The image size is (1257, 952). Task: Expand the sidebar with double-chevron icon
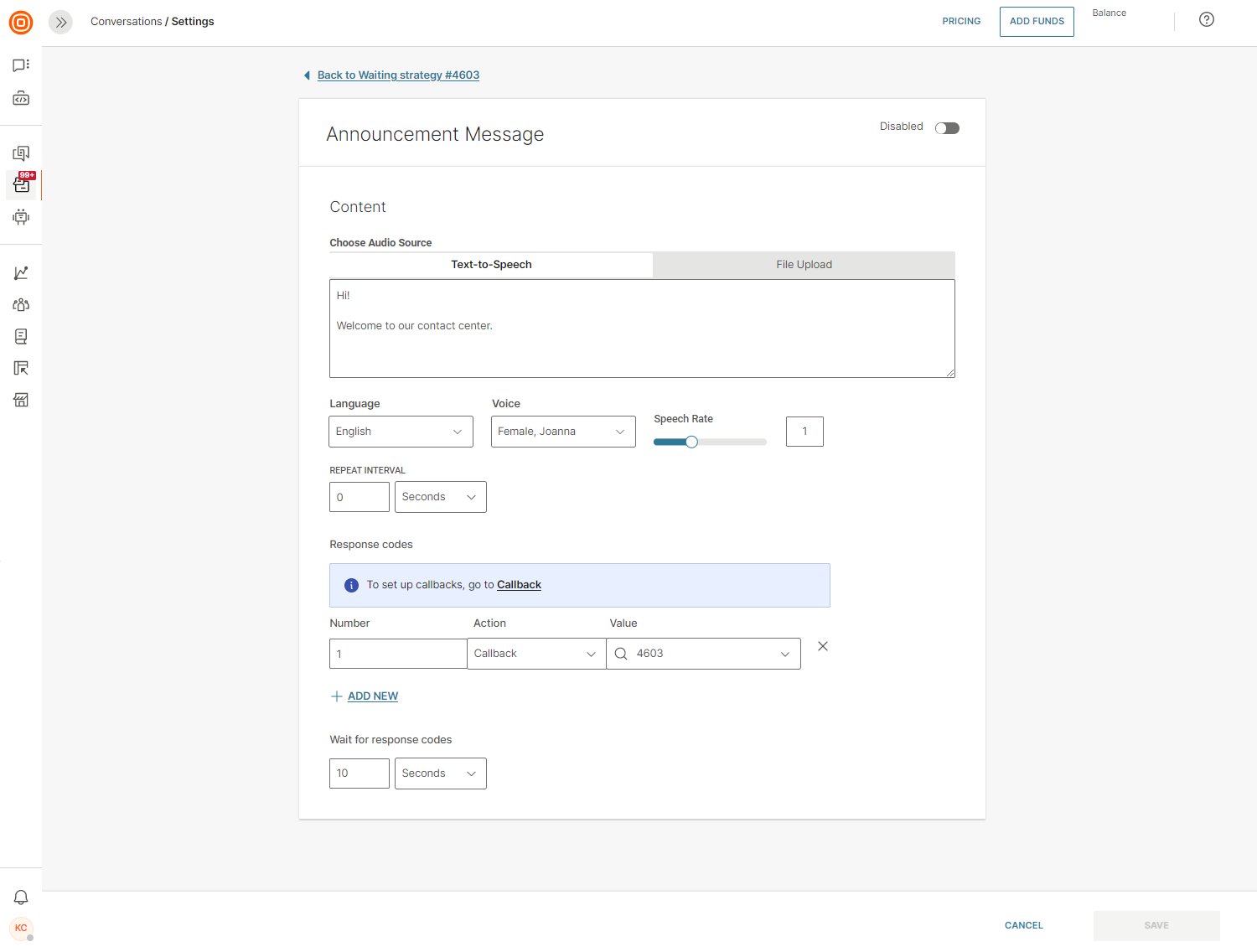pos(60,23)
